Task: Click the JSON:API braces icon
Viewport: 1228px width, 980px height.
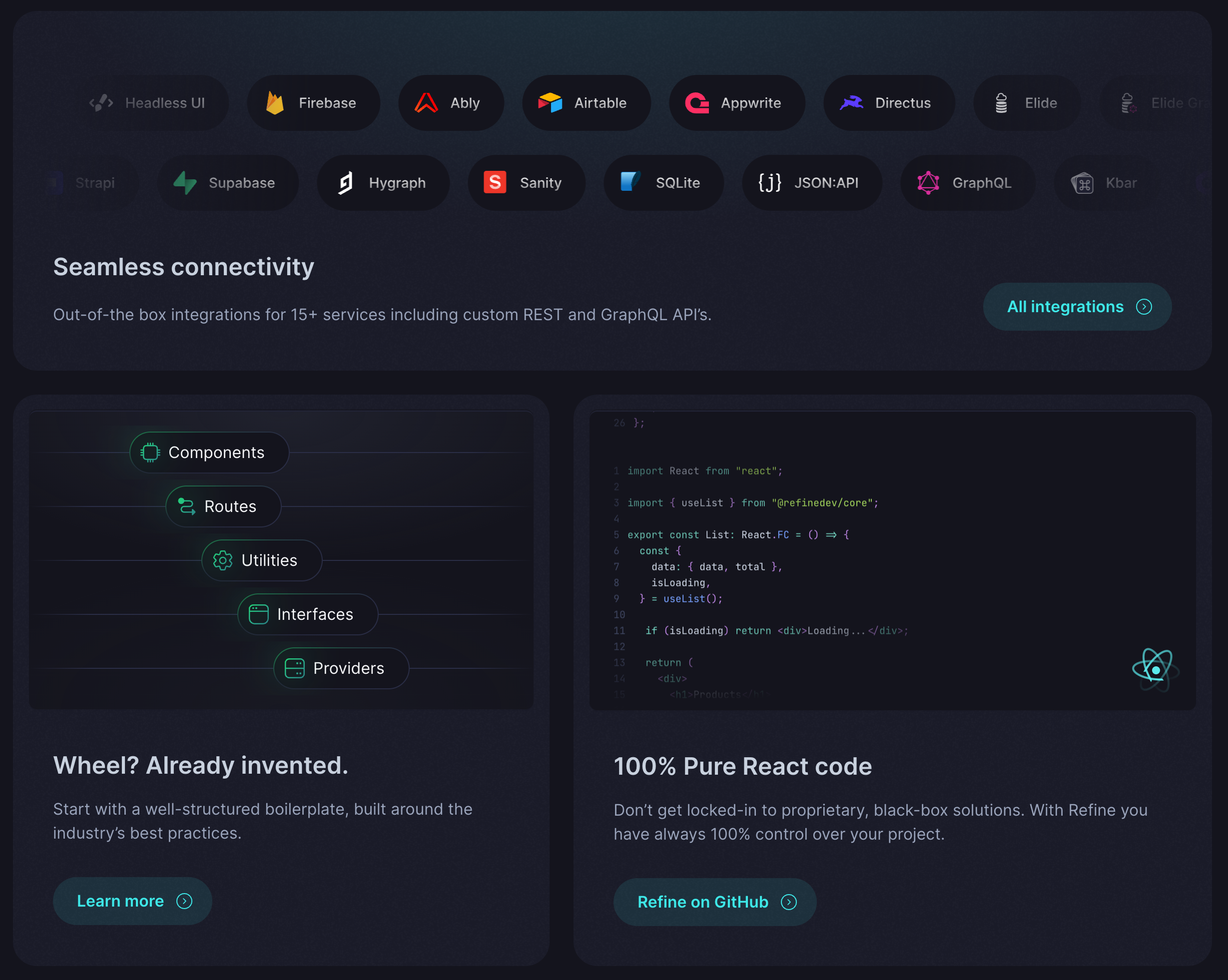Action: tap(770, 183)
